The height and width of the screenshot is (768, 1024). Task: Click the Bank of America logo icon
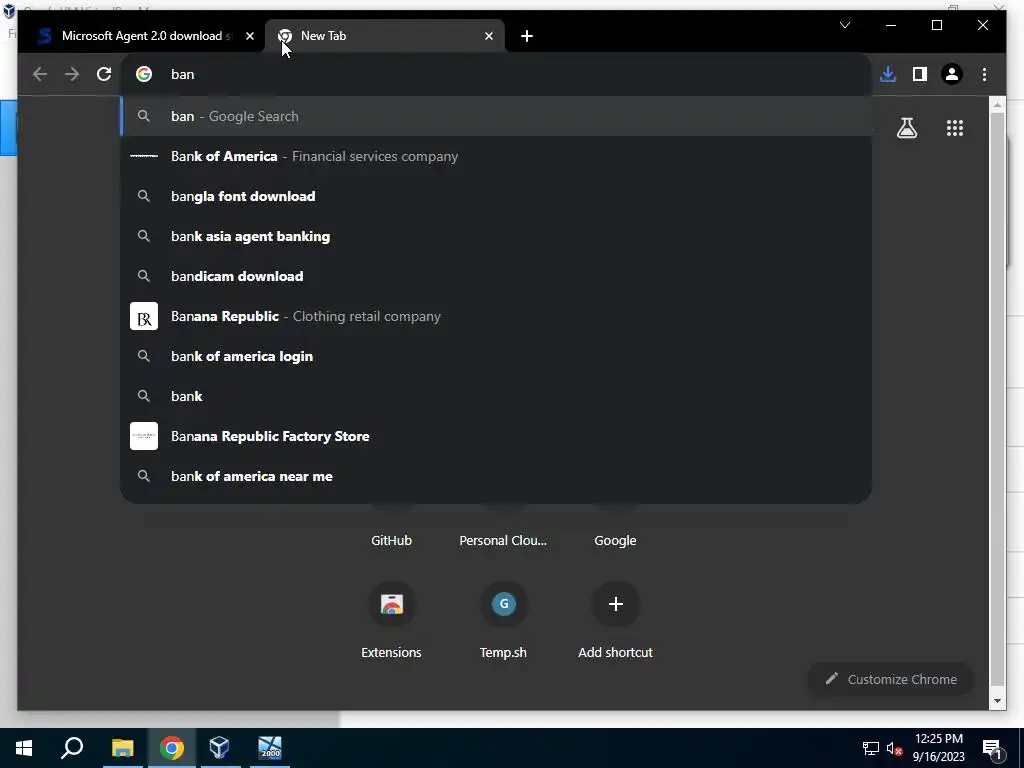coord(144,156)
